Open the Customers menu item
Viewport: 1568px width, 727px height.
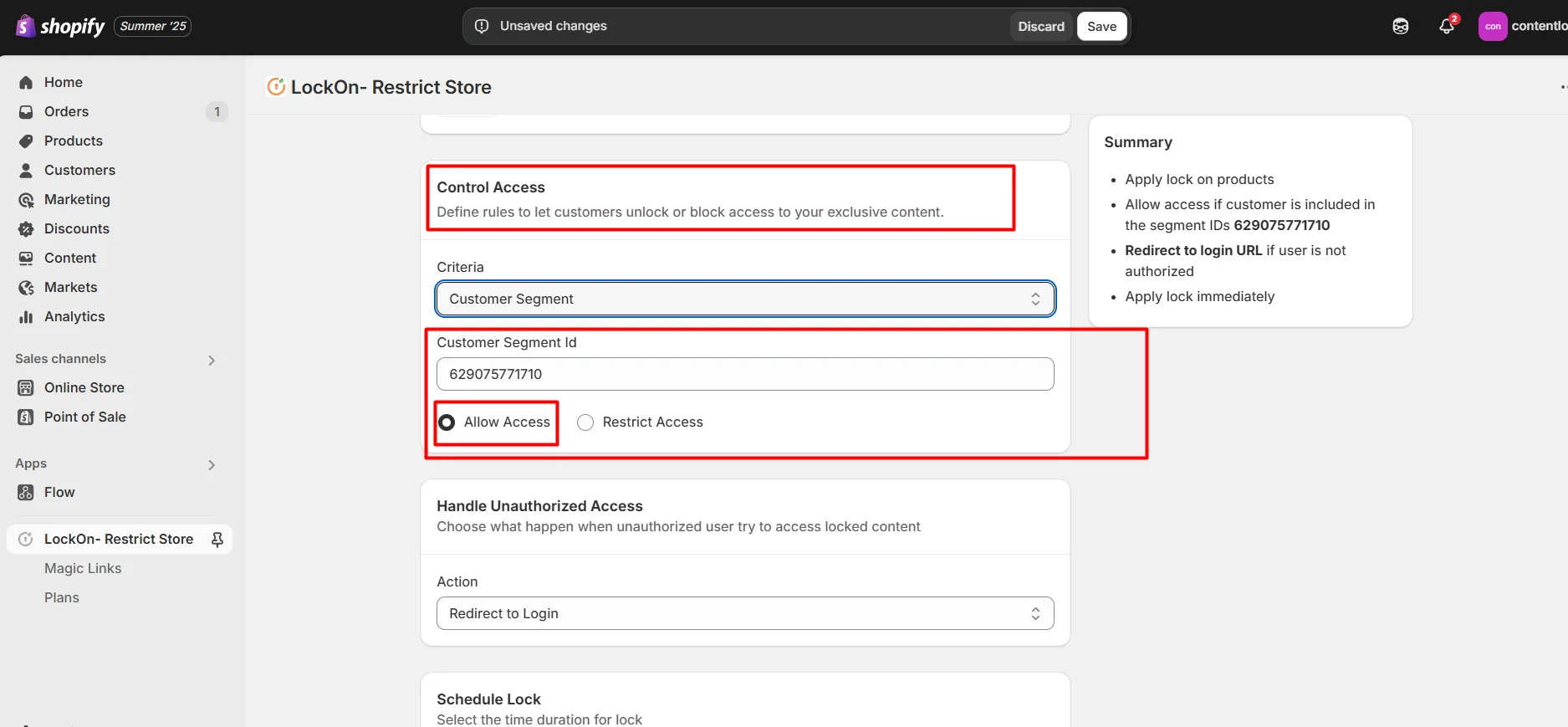tap(79, 170)
